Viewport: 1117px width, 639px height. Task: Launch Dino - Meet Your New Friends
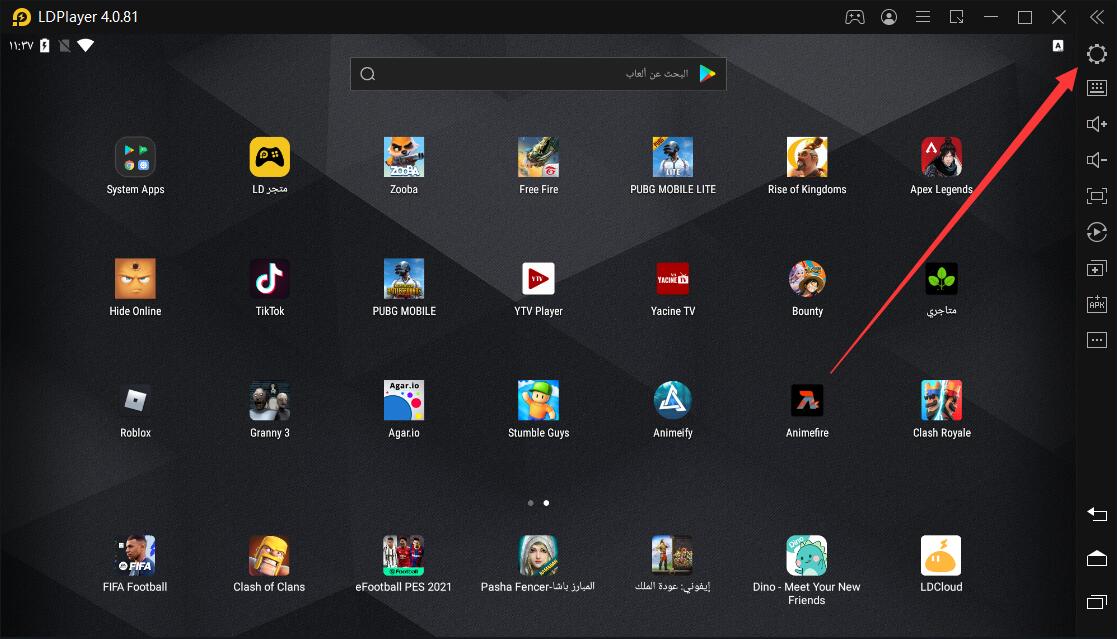[x=806, y=555]
